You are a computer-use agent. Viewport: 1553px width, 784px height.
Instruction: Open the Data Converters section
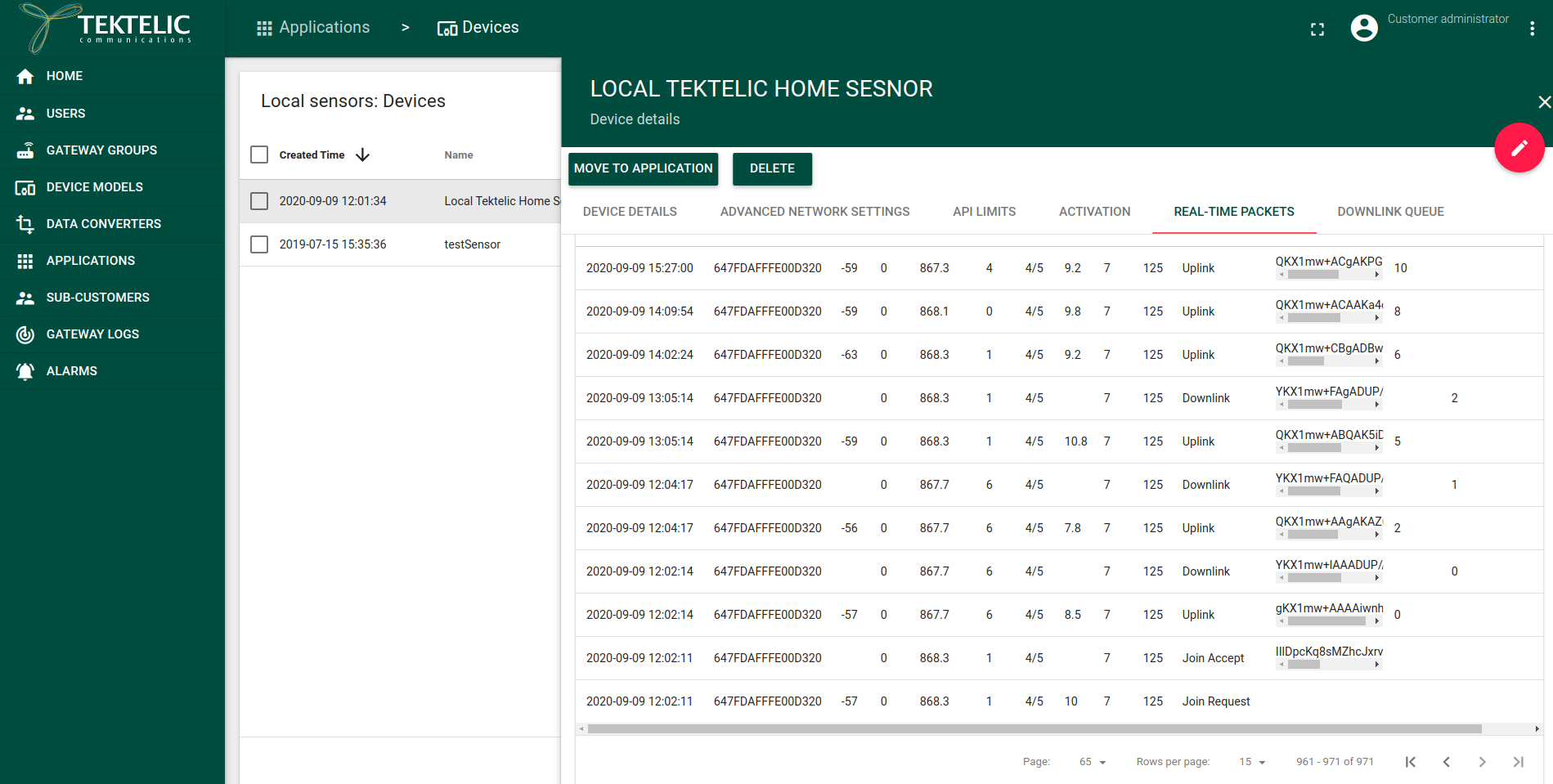click(103, 223)
